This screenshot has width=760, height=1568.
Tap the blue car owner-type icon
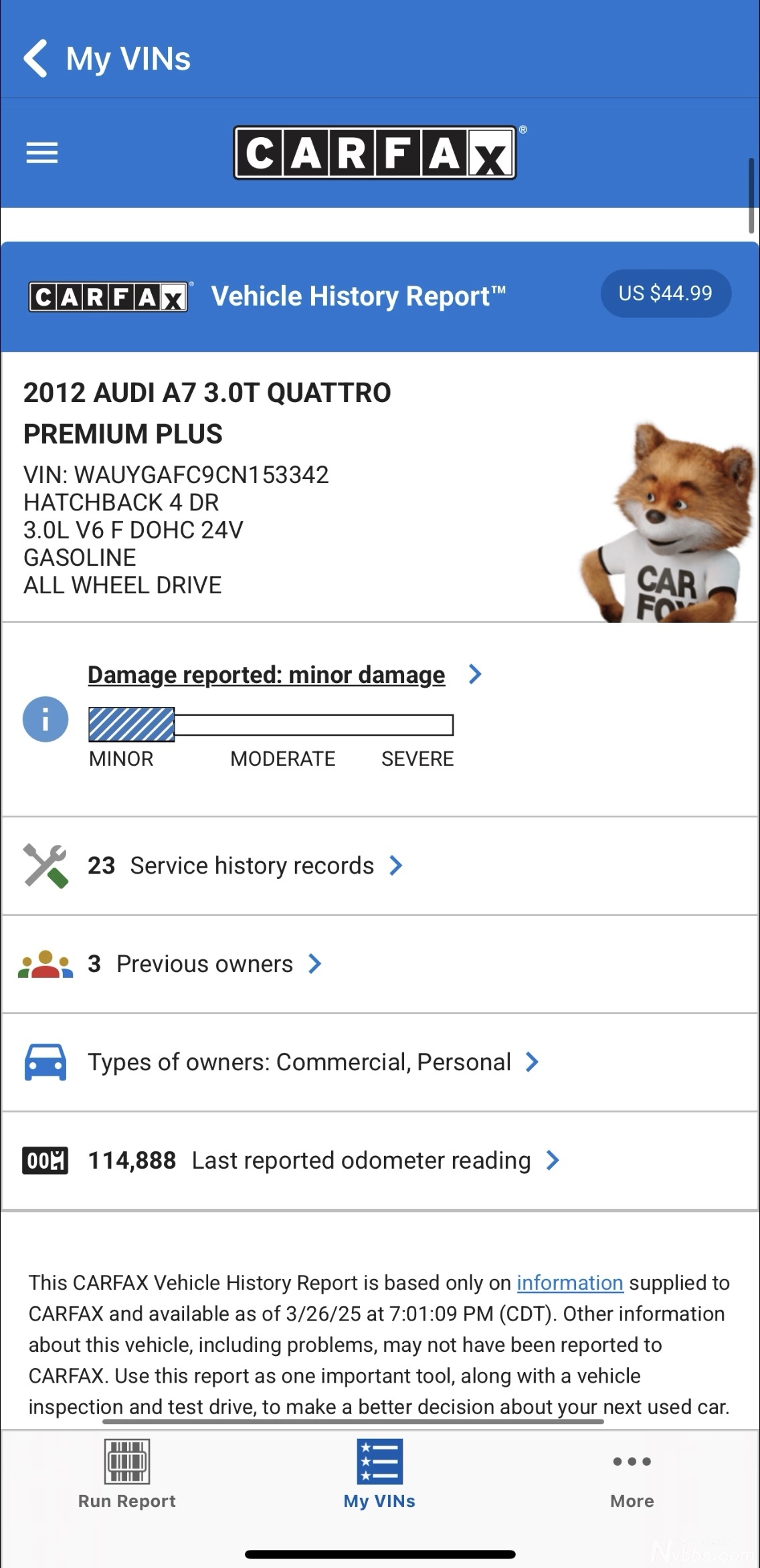[45, 1062]
